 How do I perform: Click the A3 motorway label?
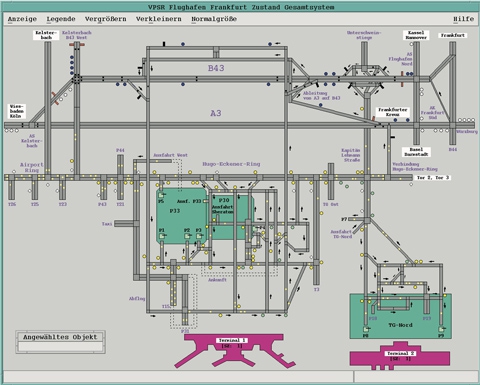(x=216, y=113)
